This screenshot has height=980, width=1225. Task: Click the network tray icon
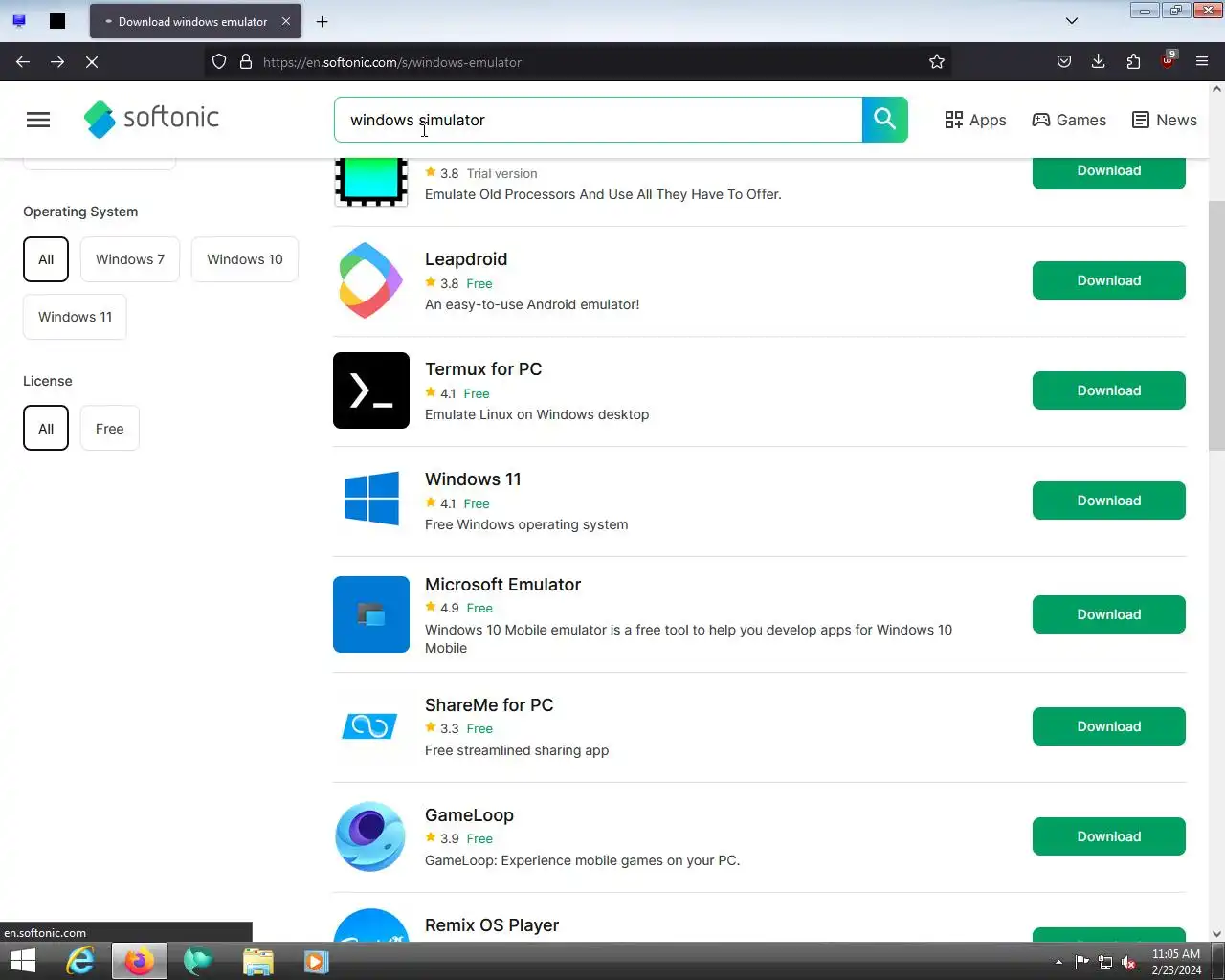pyautogui.click(x=1105, y=962)
